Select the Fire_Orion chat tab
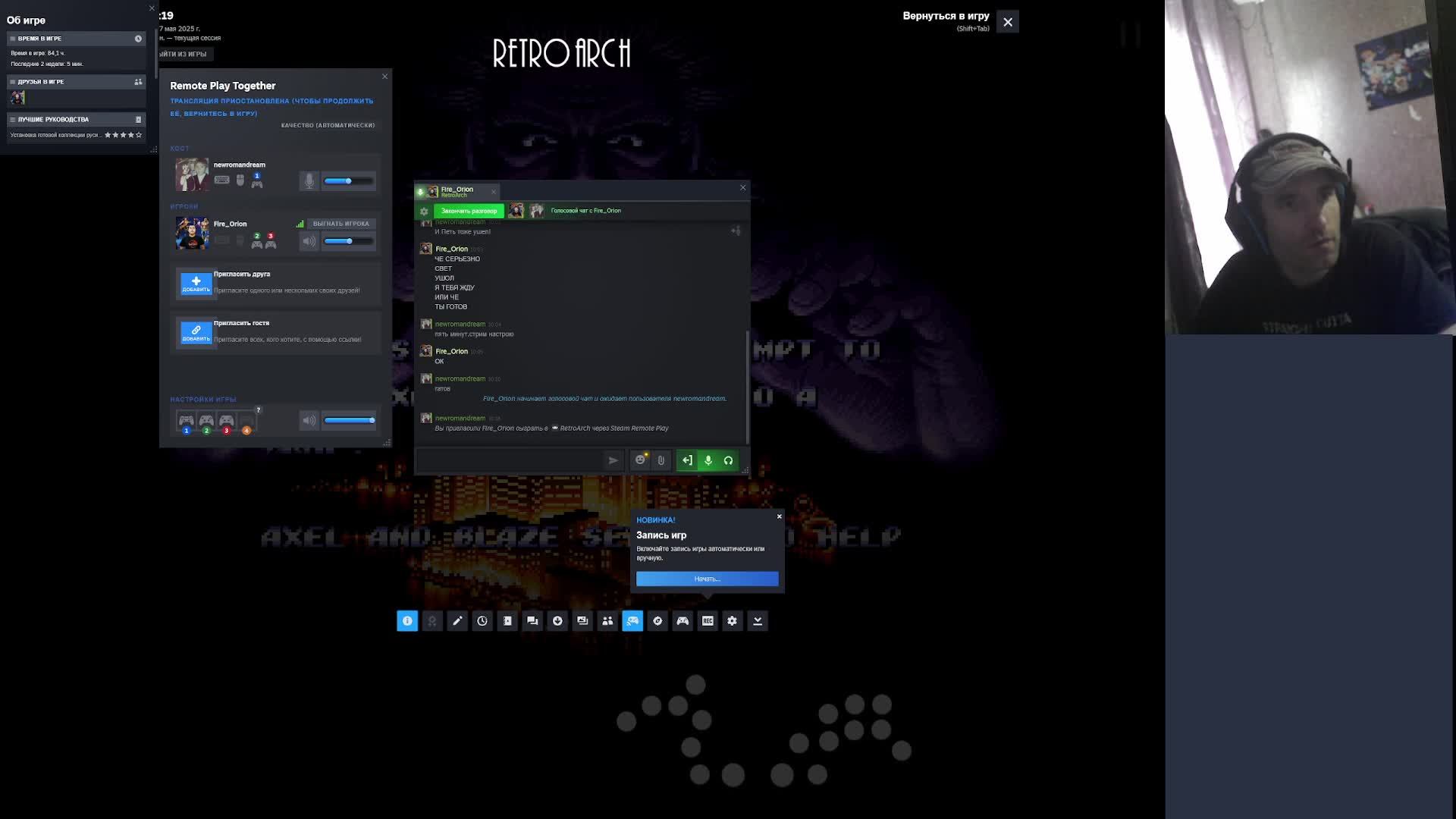This screenshot has height=819, width=1456. [x=457, y=190]
